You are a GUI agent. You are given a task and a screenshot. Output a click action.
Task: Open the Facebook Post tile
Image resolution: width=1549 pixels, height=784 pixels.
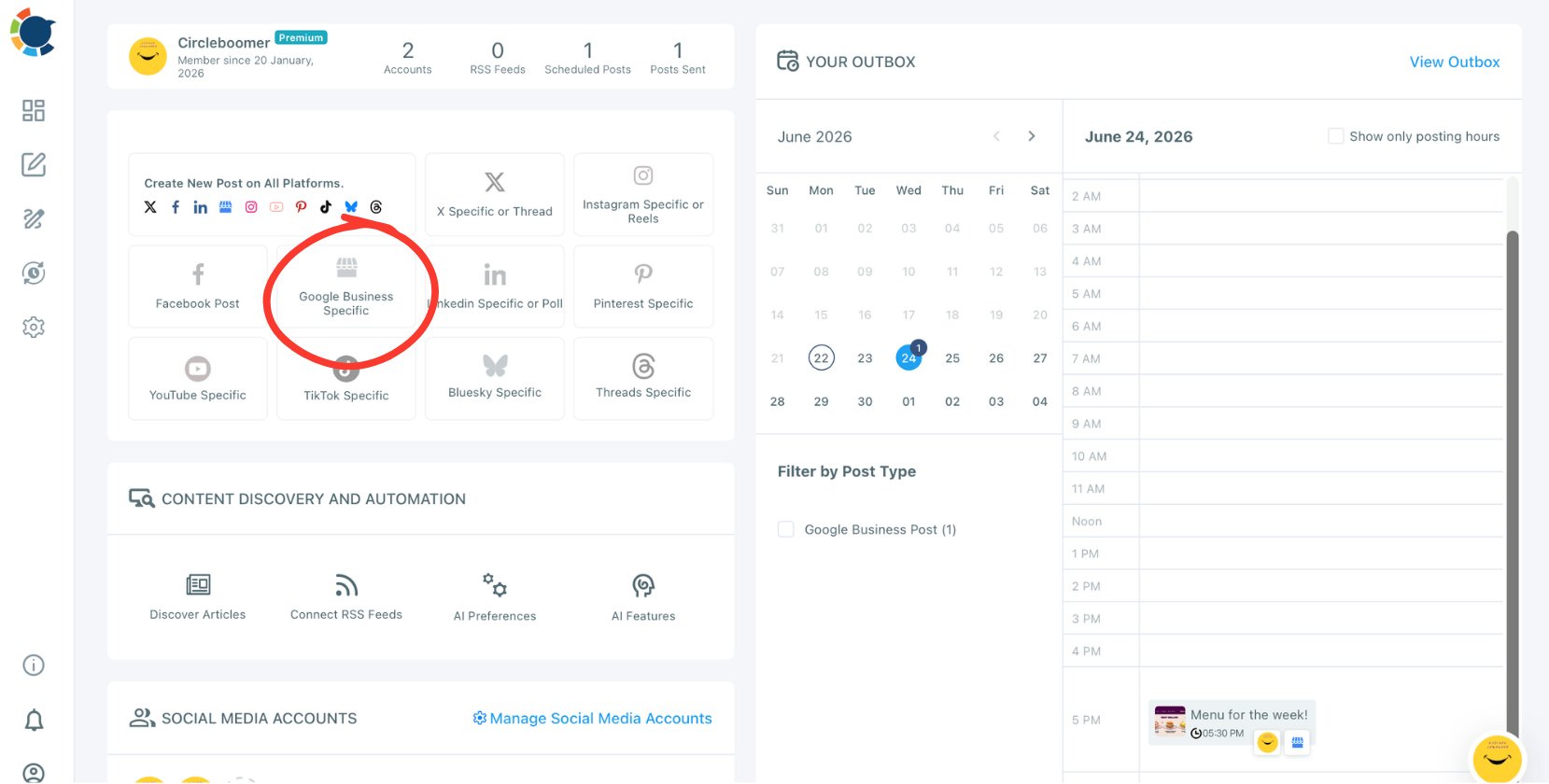[198, 287]
